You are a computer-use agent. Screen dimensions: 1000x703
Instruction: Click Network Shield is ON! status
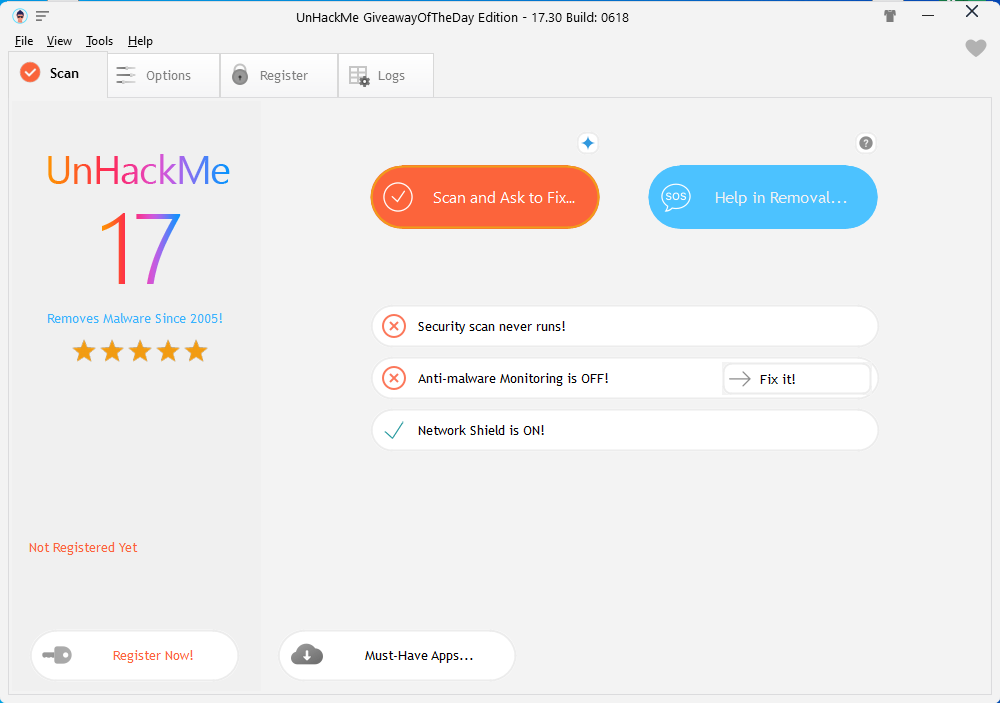[x=625, y=431]
